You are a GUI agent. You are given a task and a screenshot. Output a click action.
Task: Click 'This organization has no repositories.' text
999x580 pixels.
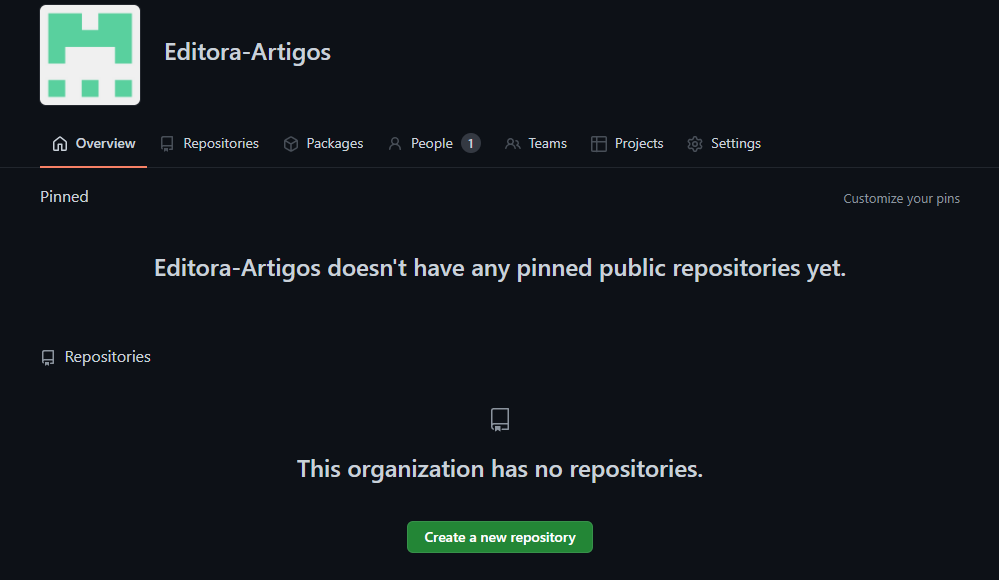coord(500,469)
